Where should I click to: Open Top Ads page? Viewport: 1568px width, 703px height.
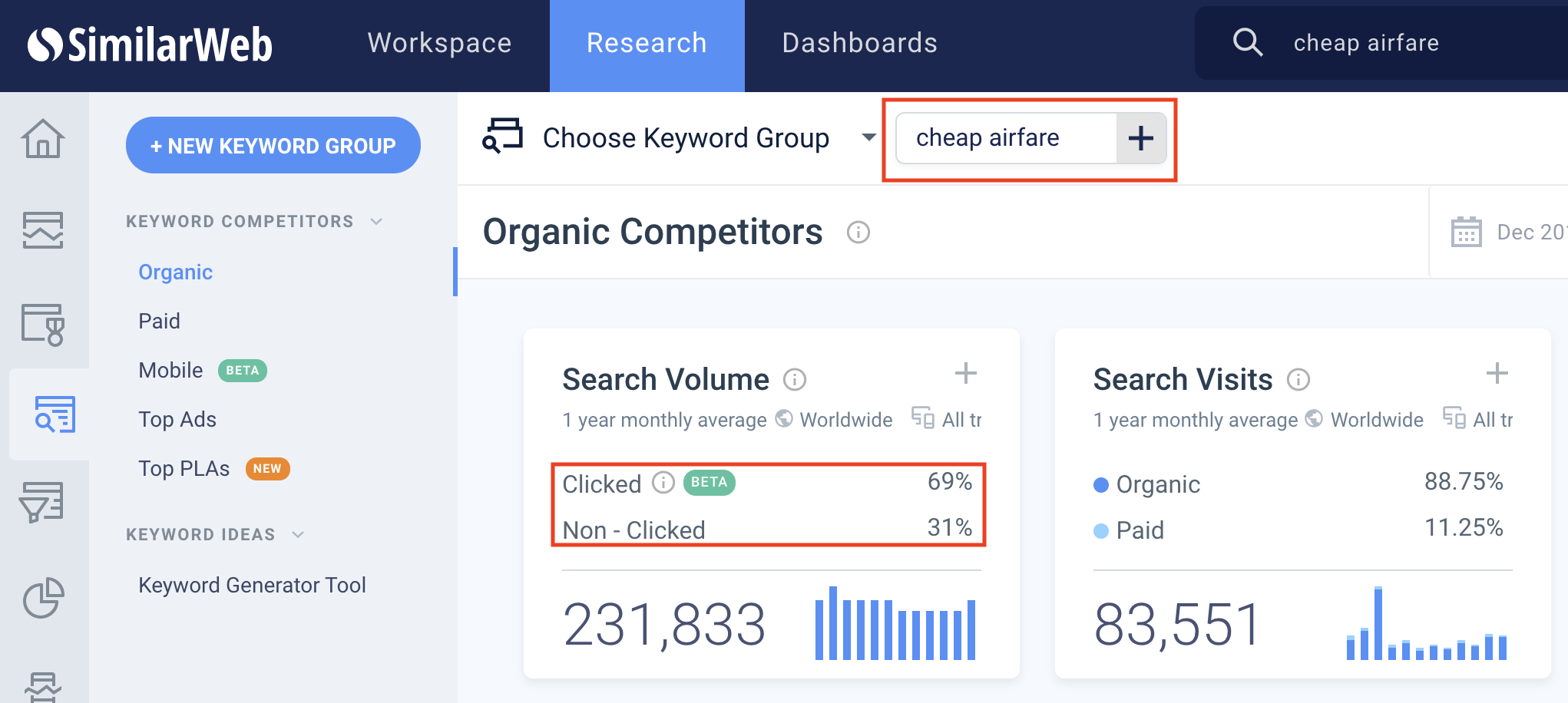tap(177, 419)
